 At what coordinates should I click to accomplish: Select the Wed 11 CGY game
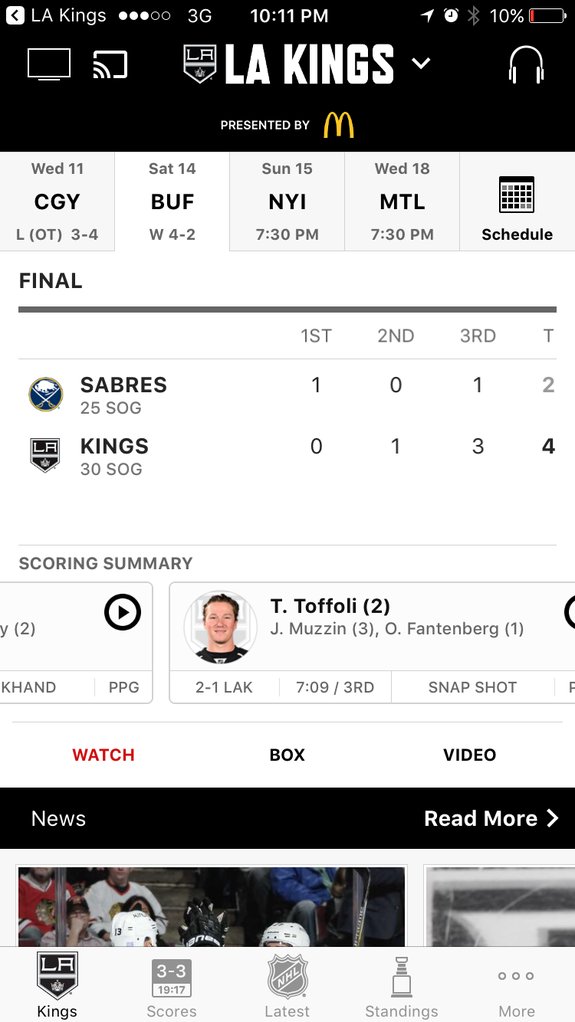click(x=57, y=201)
